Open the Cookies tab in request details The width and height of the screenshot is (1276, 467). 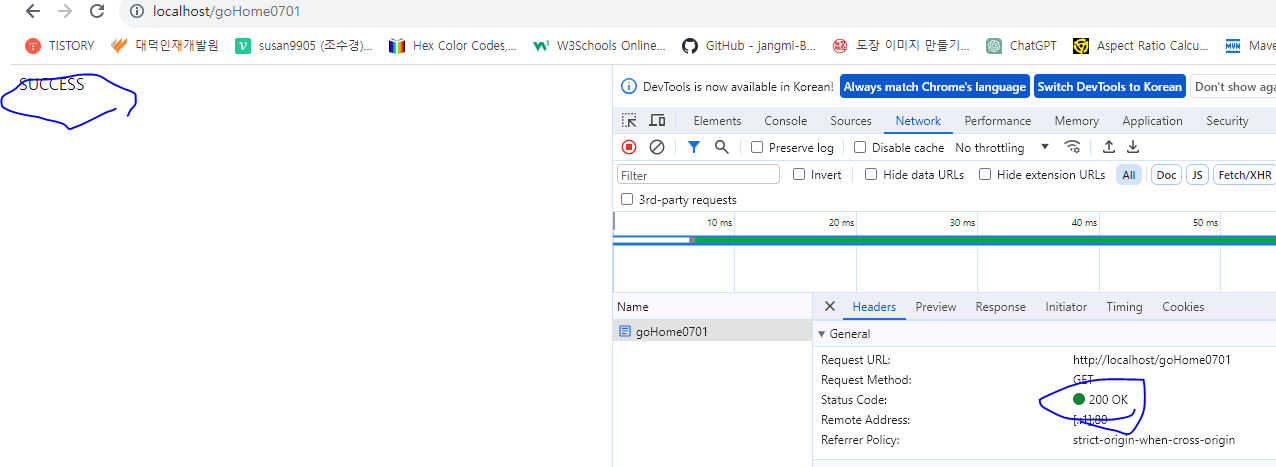1183,307
